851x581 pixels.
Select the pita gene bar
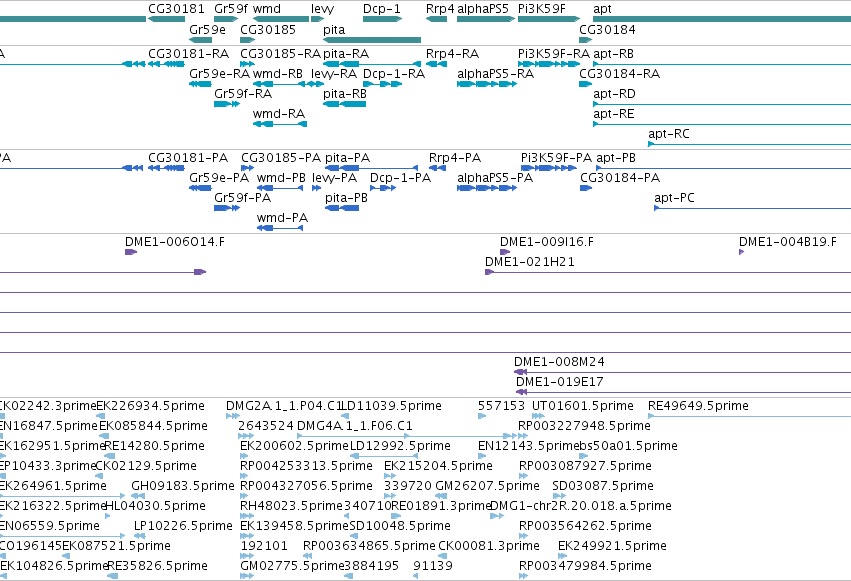tap(372, 40)
